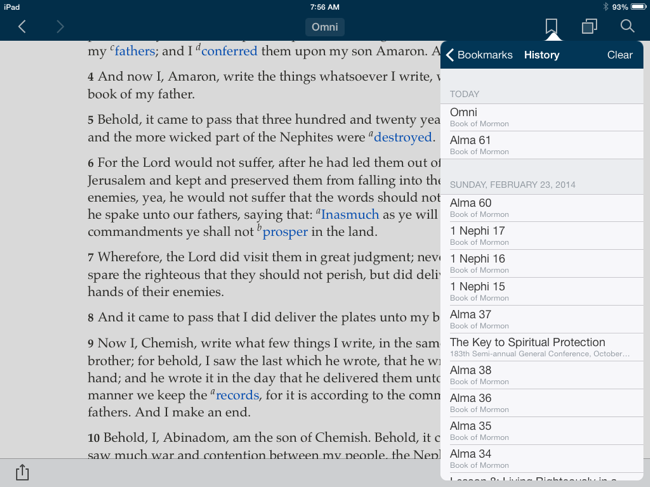Open Alma 38 history entry
The width and height of the screenshot is (650, 487).
click(542, 375)
